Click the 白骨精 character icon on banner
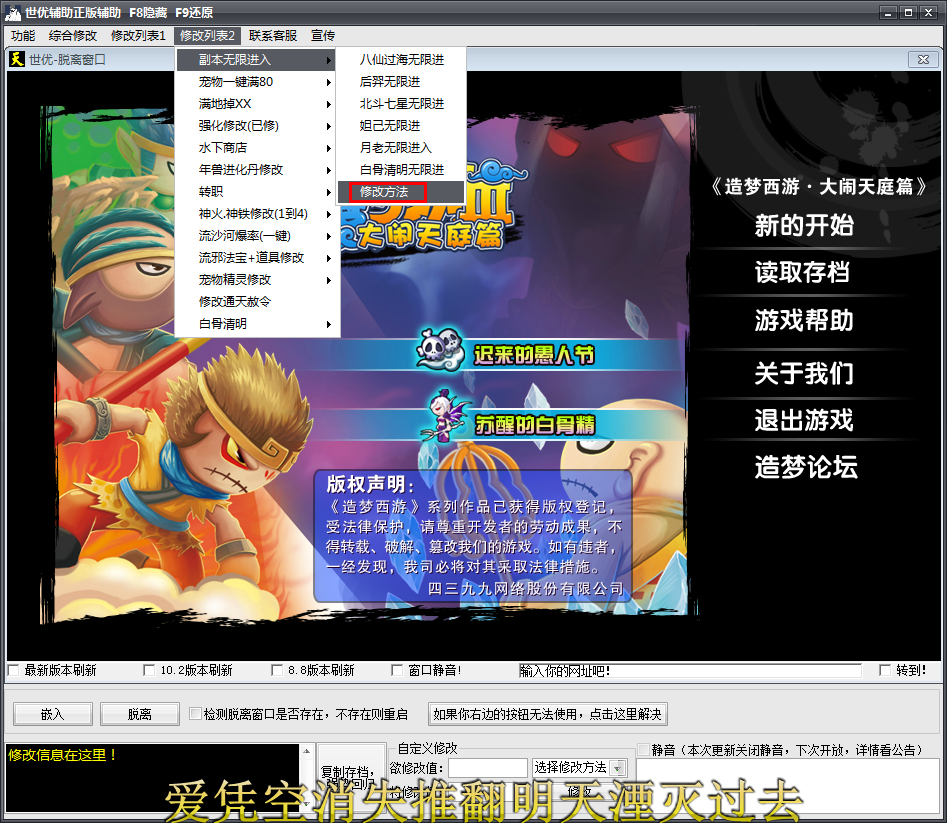This screenshot has width=947, height=823. [x=446, y=415]
